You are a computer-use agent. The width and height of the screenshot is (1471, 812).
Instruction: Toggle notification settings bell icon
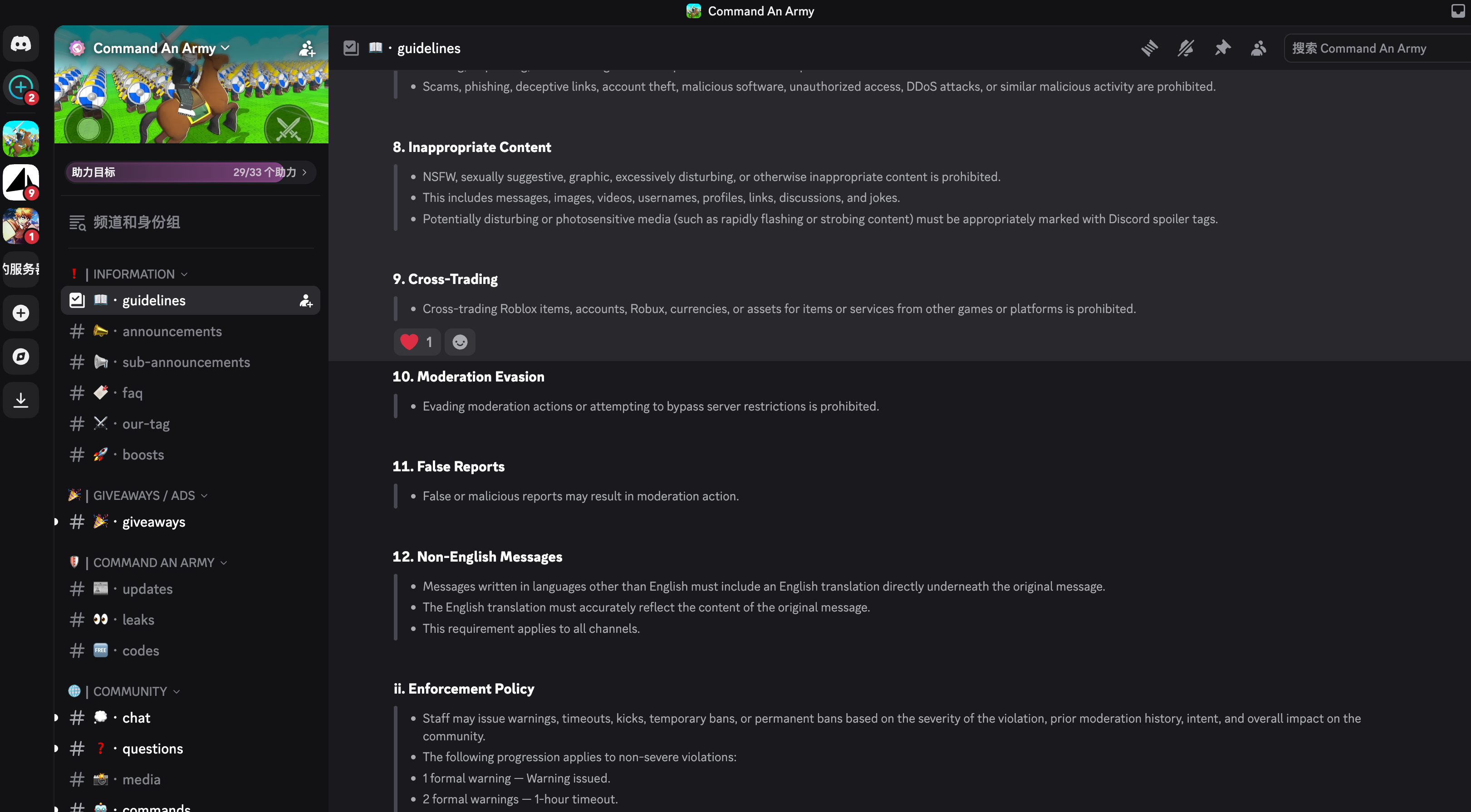coord(1186,48)
